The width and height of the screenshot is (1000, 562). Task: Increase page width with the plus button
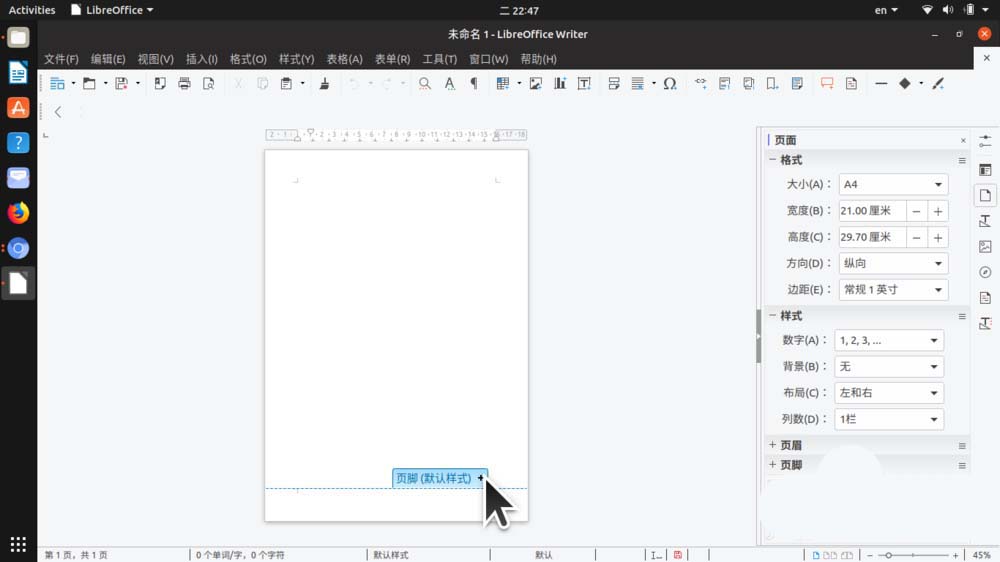coord(938,211)
